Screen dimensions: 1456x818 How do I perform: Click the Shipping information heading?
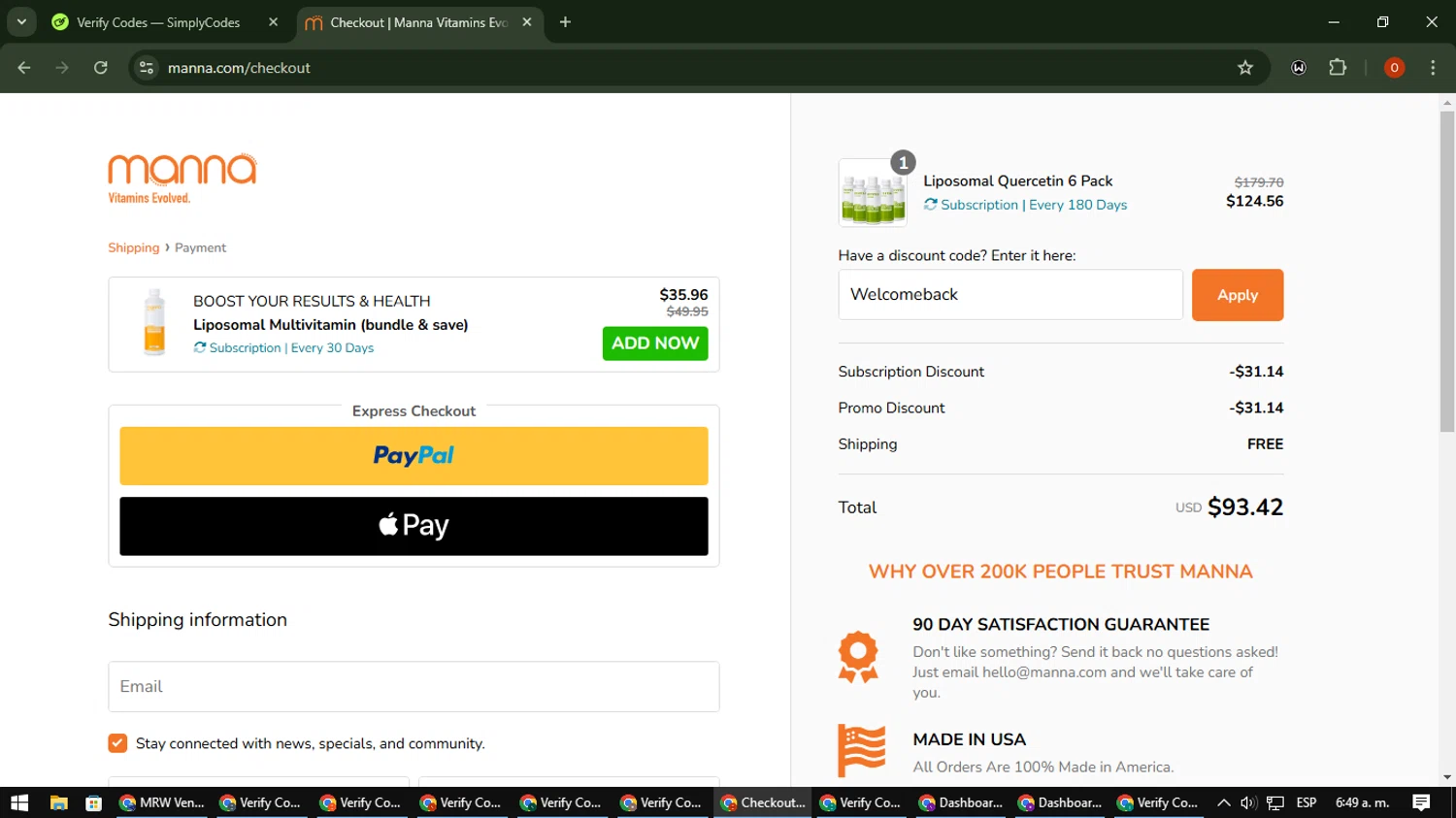(197, 620)
